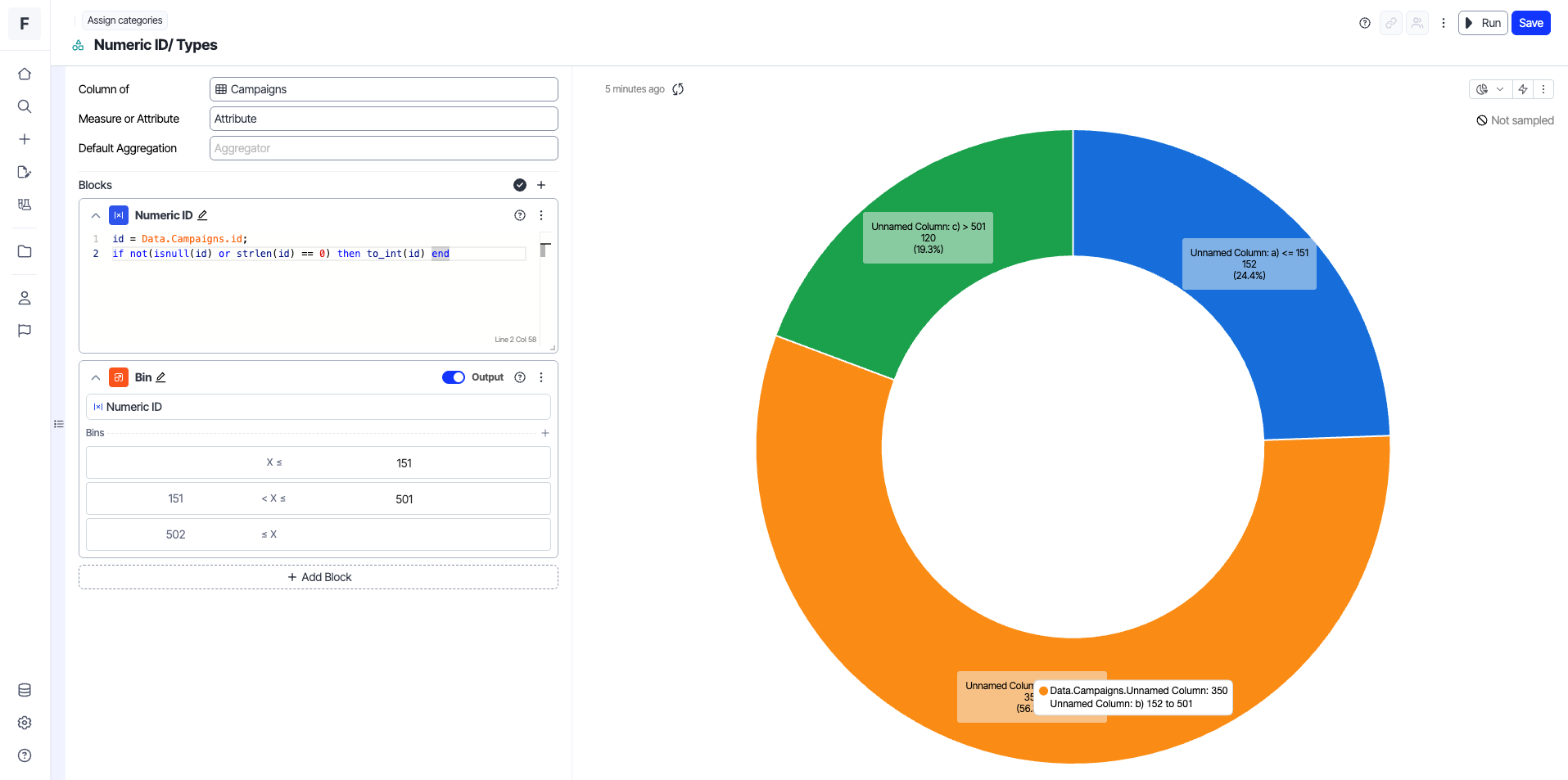Screen dimensions: 1568x780
Task: Click the Home icon in sidebar
Action: pyautogui.click(x=25, y=74)
